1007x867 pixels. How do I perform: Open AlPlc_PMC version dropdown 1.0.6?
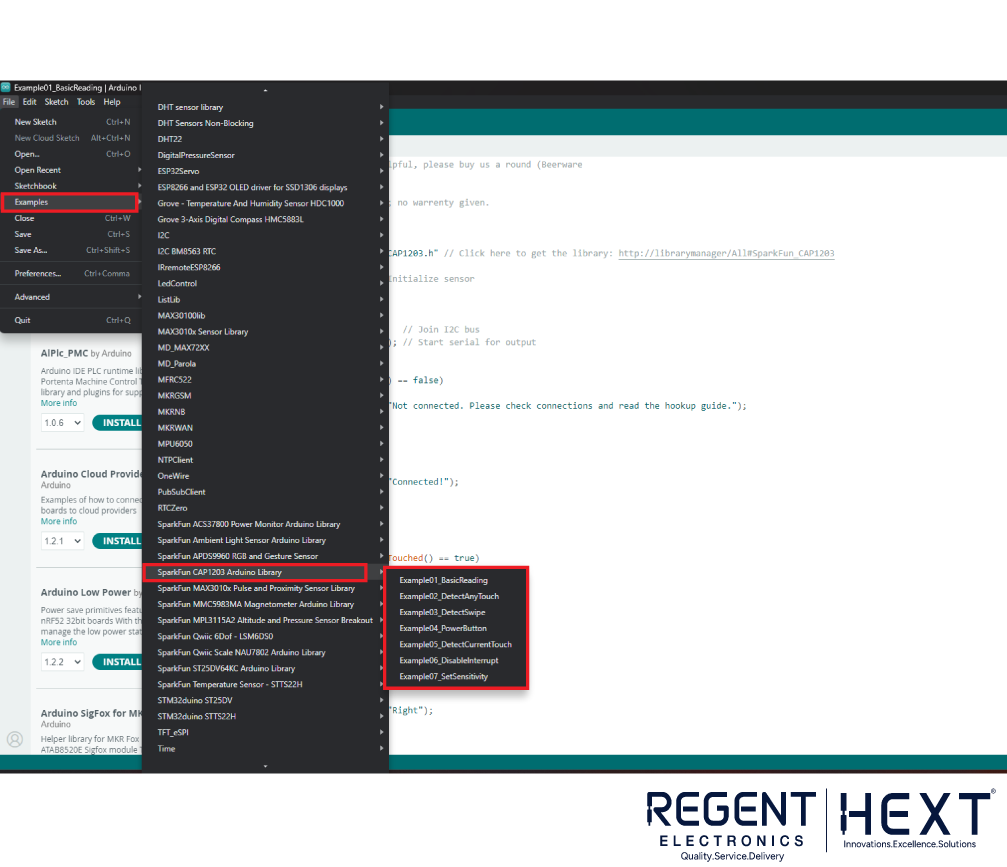[x=62, y=423]
